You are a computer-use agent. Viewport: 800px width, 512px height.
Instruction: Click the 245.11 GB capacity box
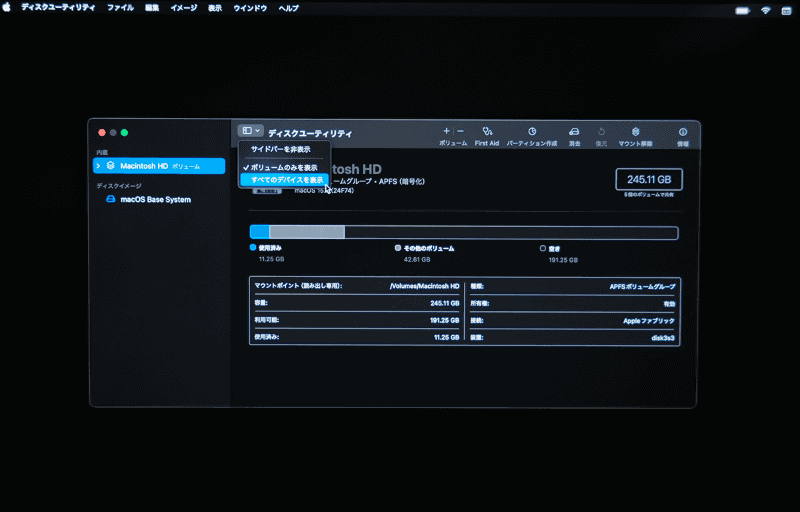(649, 180)
